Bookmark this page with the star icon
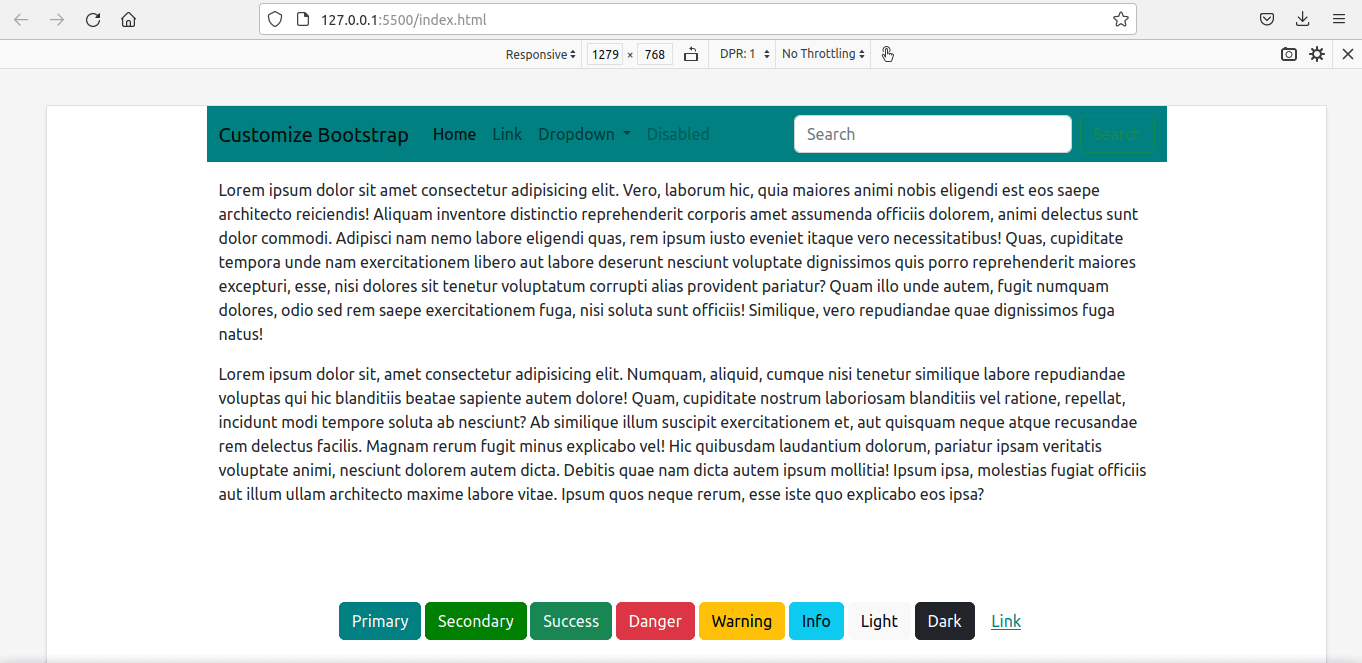Screen dimensions: 1362x663 coord(1122,19)
